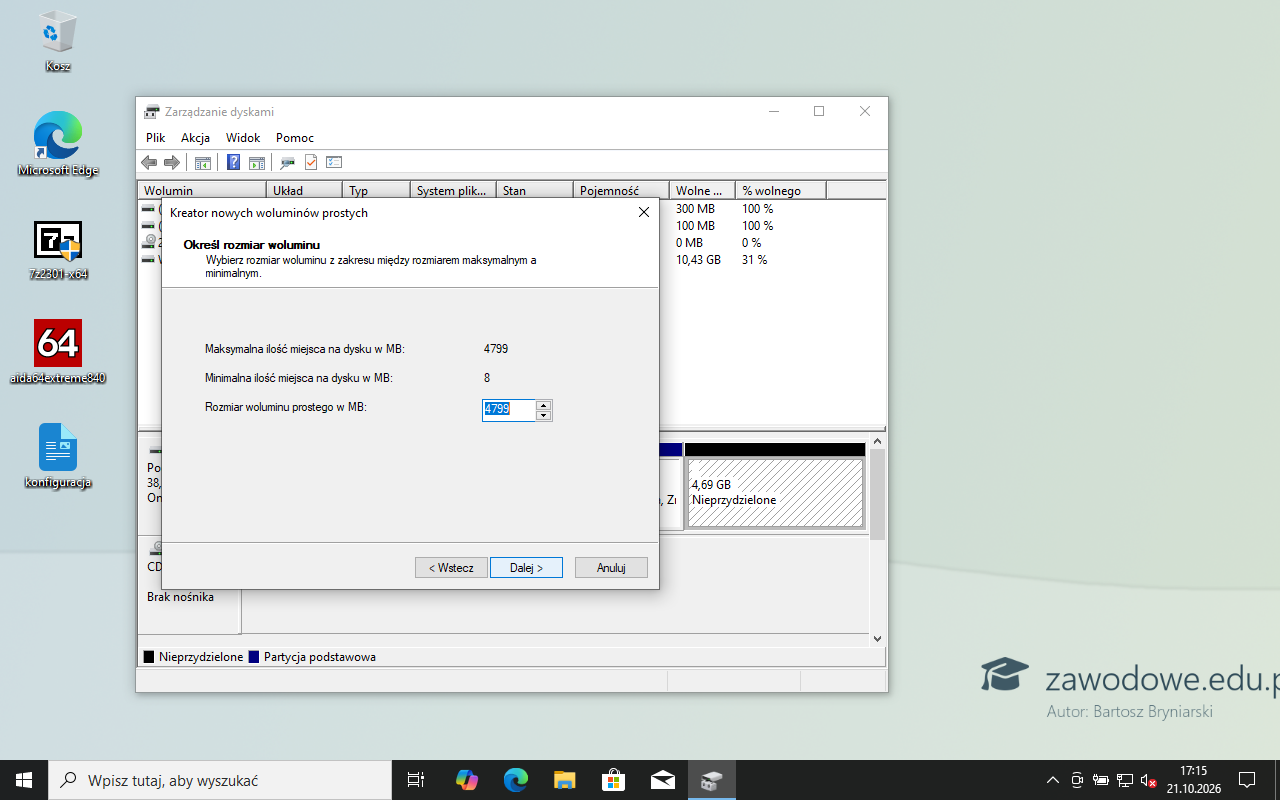Open Mail app from the taskbar

pyautogui.click(x=662, y=780)
